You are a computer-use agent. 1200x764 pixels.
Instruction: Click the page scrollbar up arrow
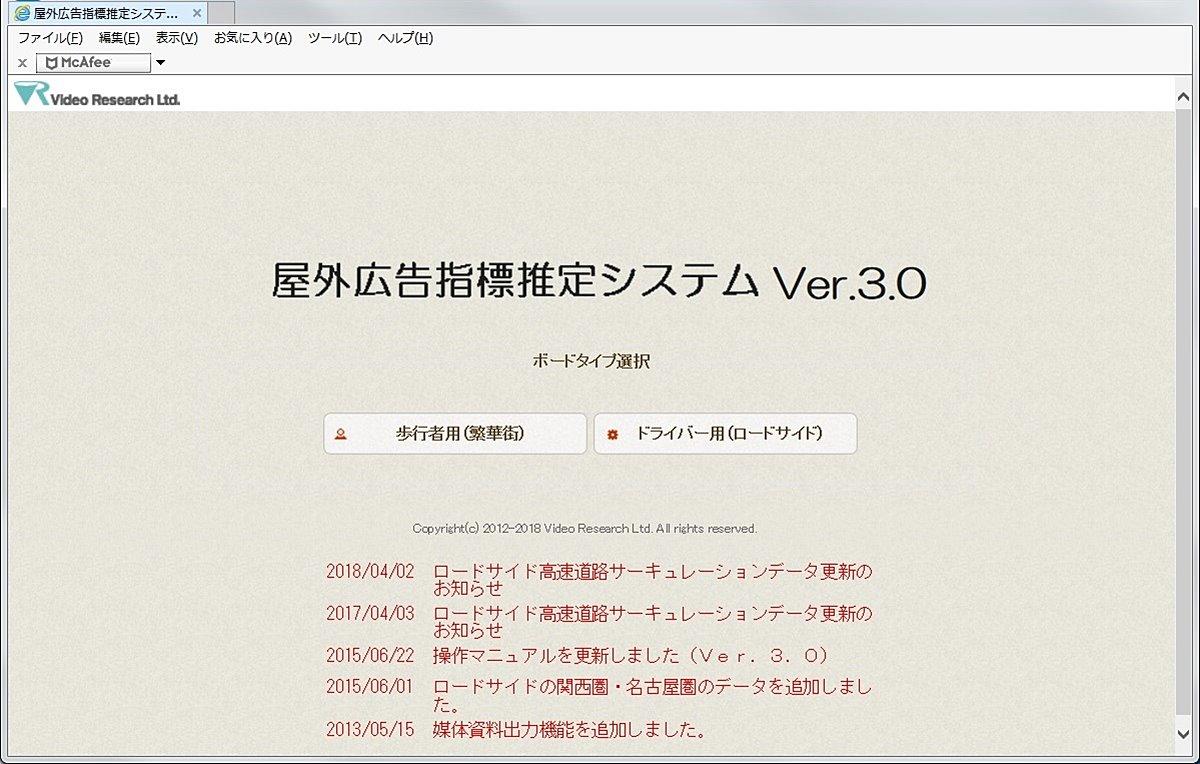click(1184, 97)
